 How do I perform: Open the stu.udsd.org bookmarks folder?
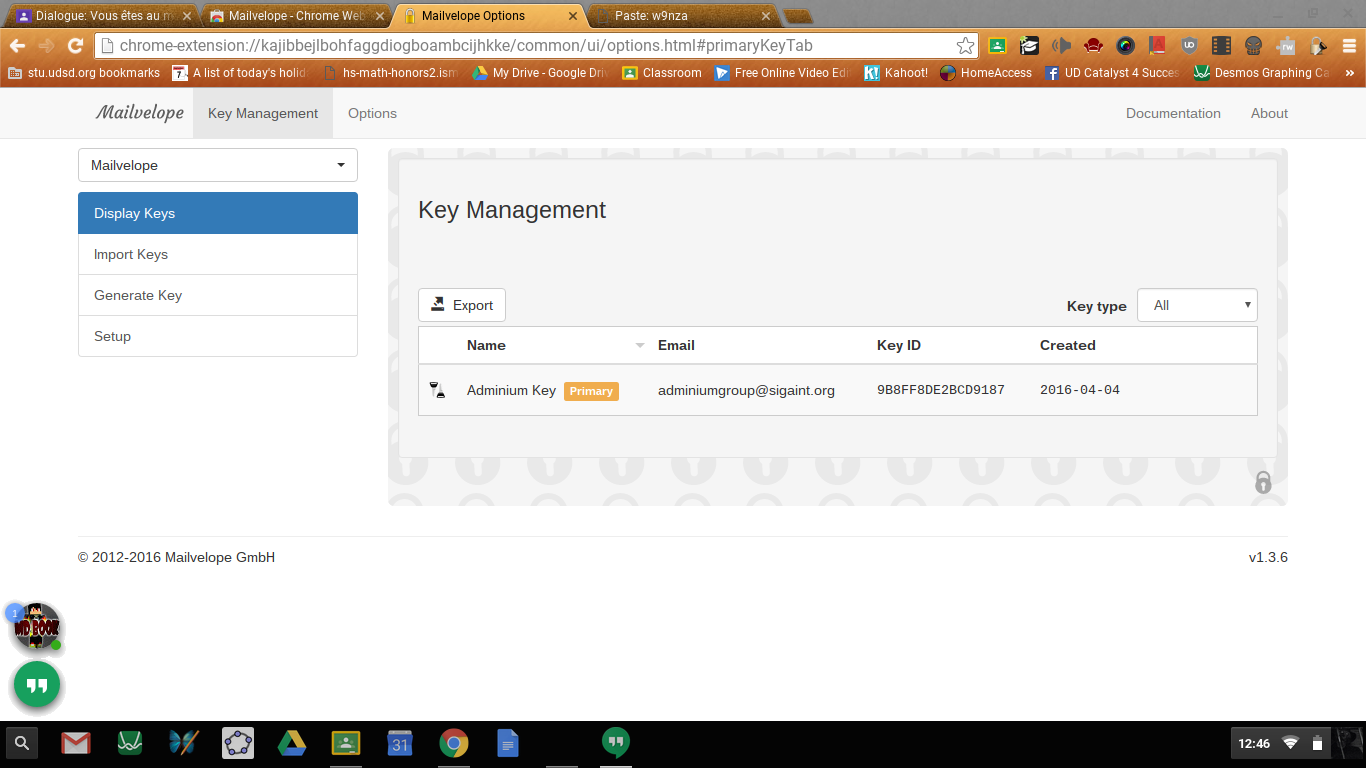click(84, 73)
